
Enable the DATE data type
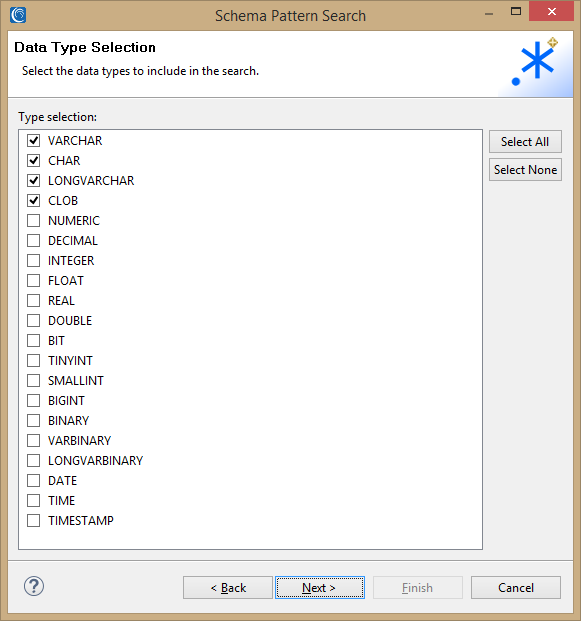(33, 480)
